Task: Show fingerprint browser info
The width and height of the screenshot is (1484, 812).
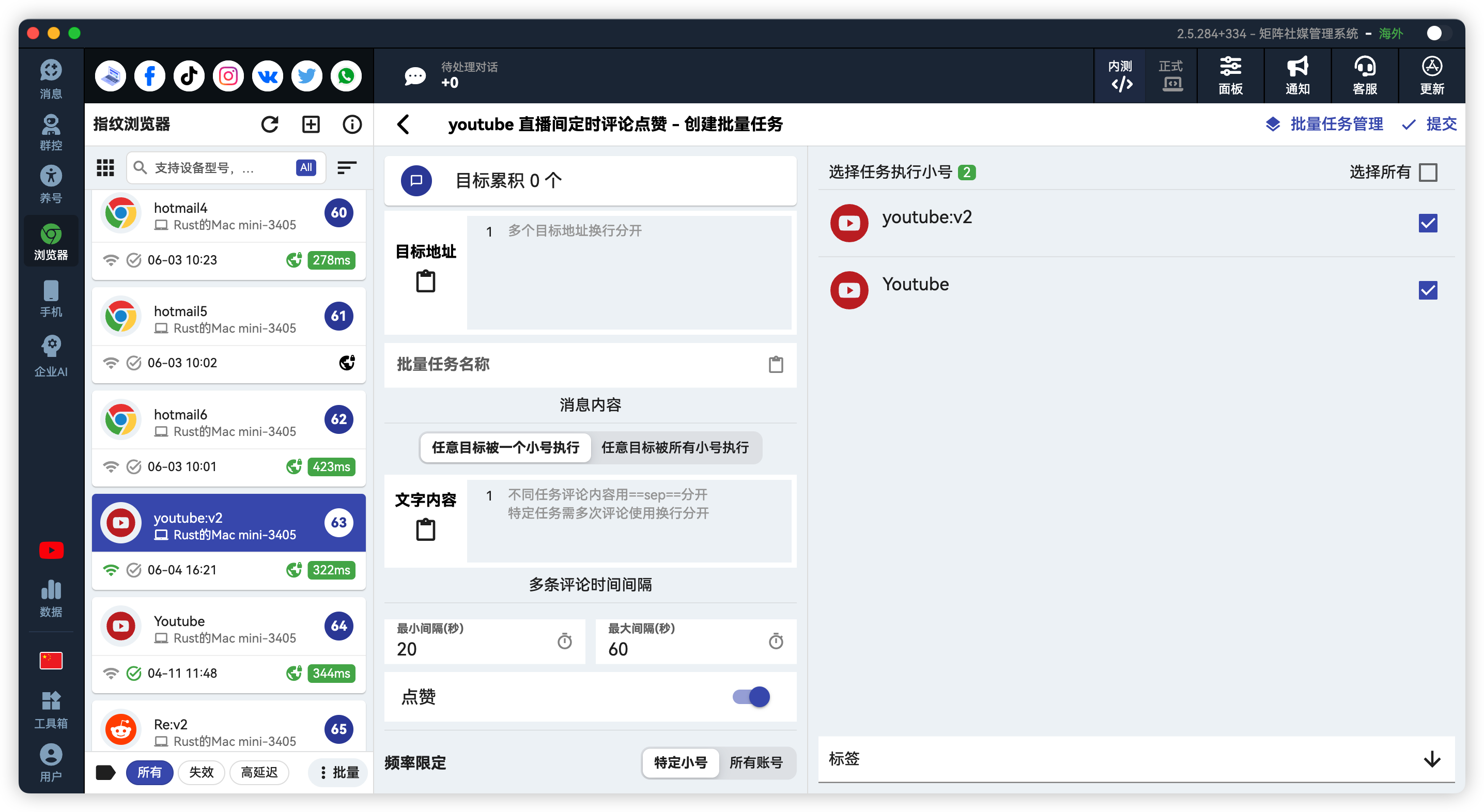Action: point(352,124)
